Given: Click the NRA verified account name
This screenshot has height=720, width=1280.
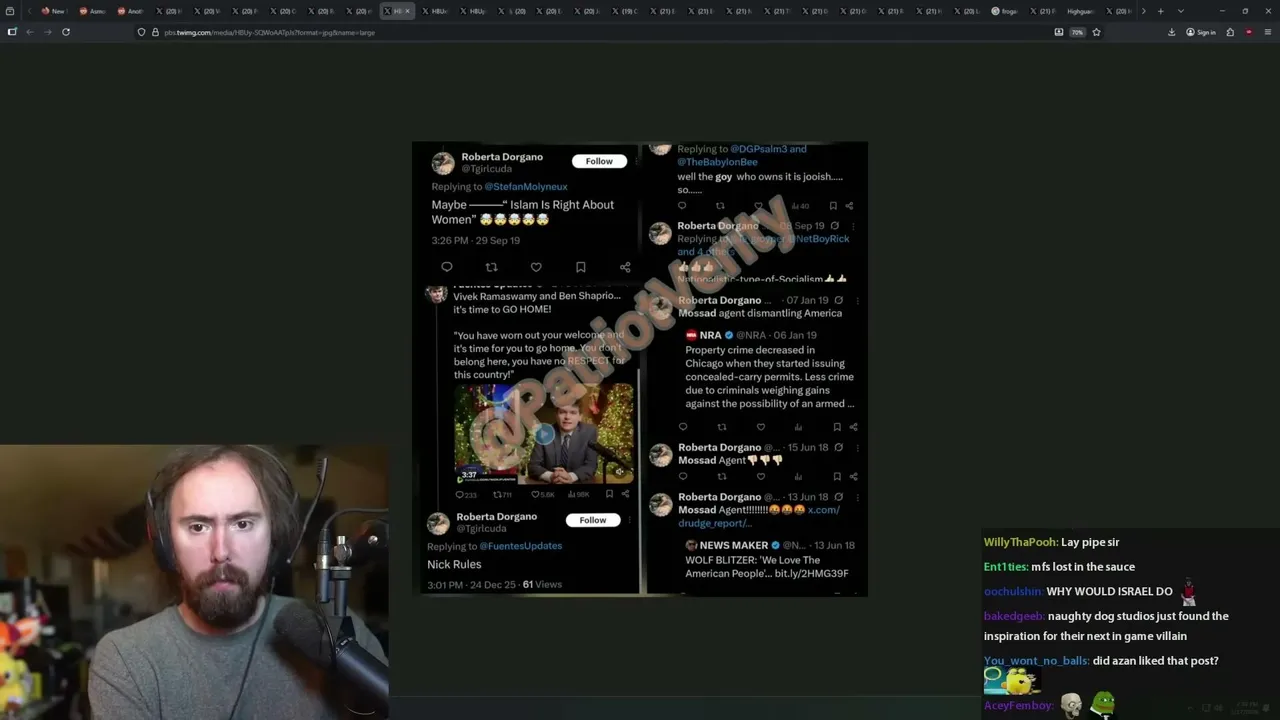Looking at the screenshot, I should 710,335.
